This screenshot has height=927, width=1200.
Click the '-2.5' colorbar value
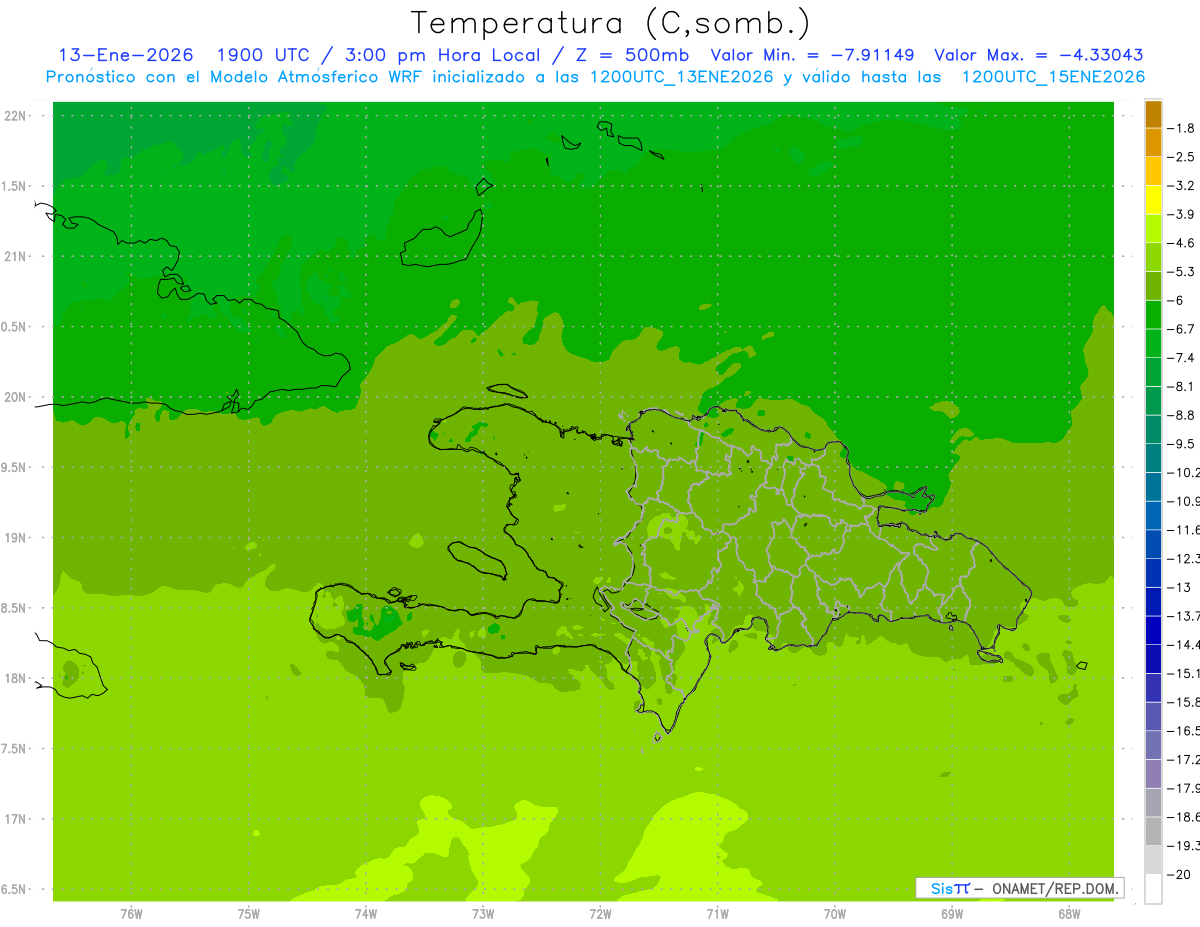point(1181,157)
